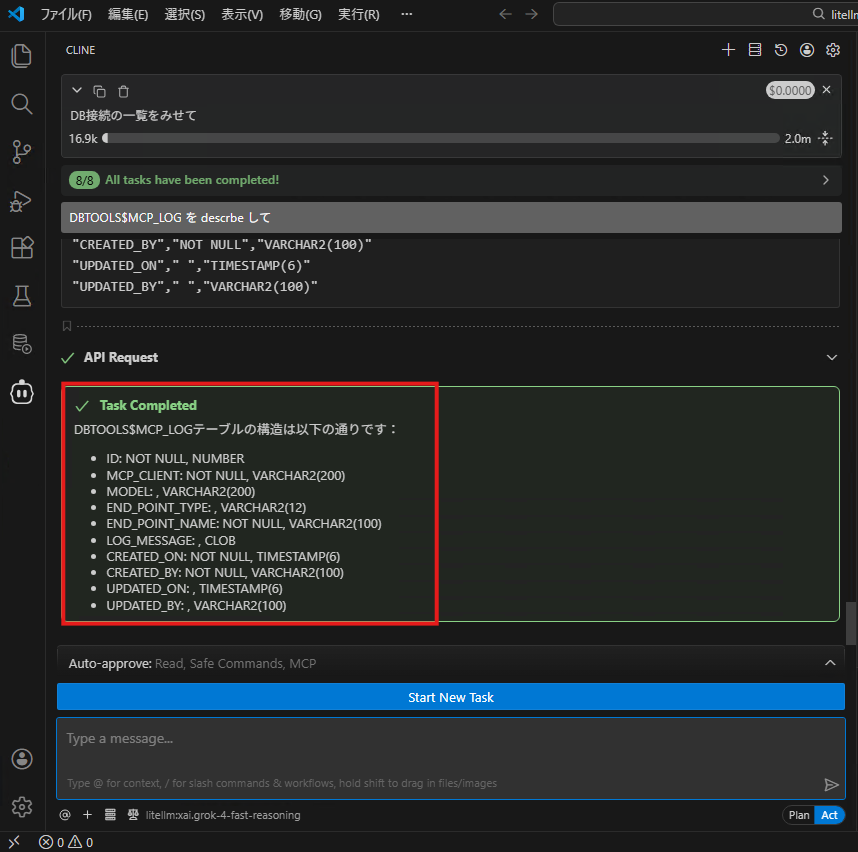858x852 pixels.
Task: Click the END_POINT_NAME: NOT NULL, VARCHAR2(100) line
Action: pos(244,524)
